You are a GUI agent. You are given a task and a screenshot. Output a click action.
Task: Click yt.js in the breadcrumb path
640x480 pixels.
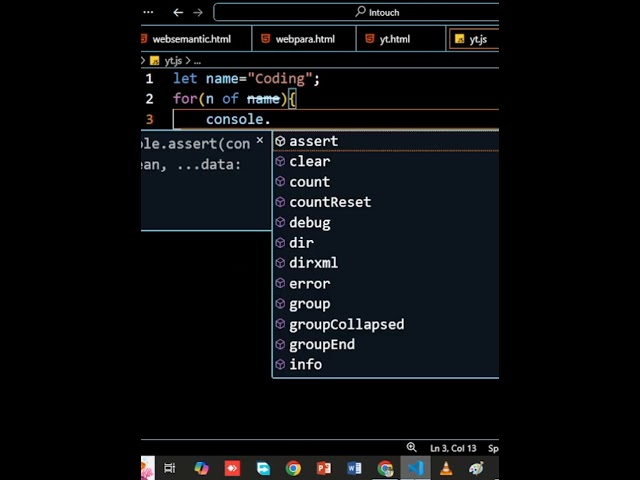point(173,61)
